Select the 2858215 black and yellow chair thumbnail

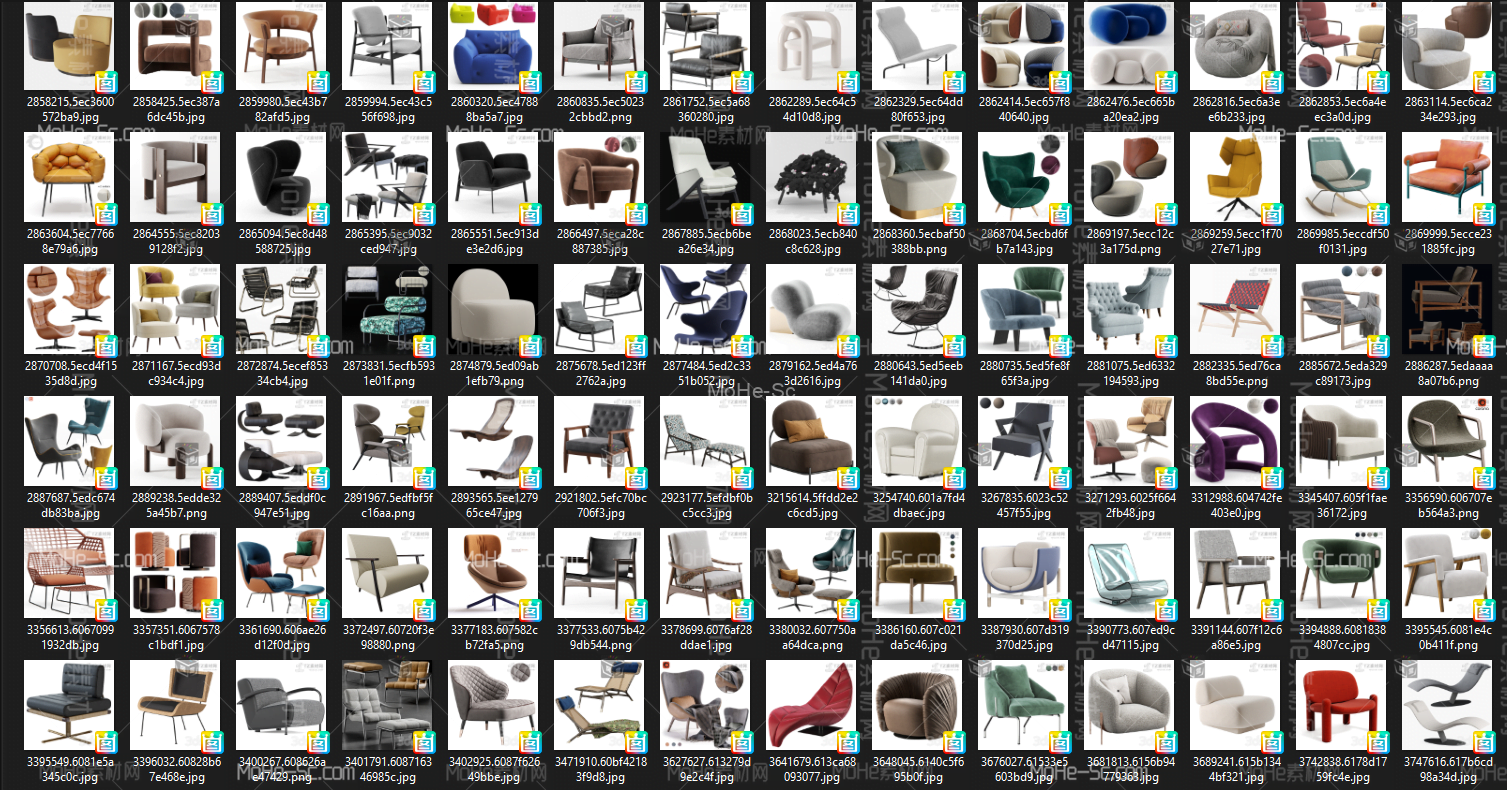[x=67, y=47]
